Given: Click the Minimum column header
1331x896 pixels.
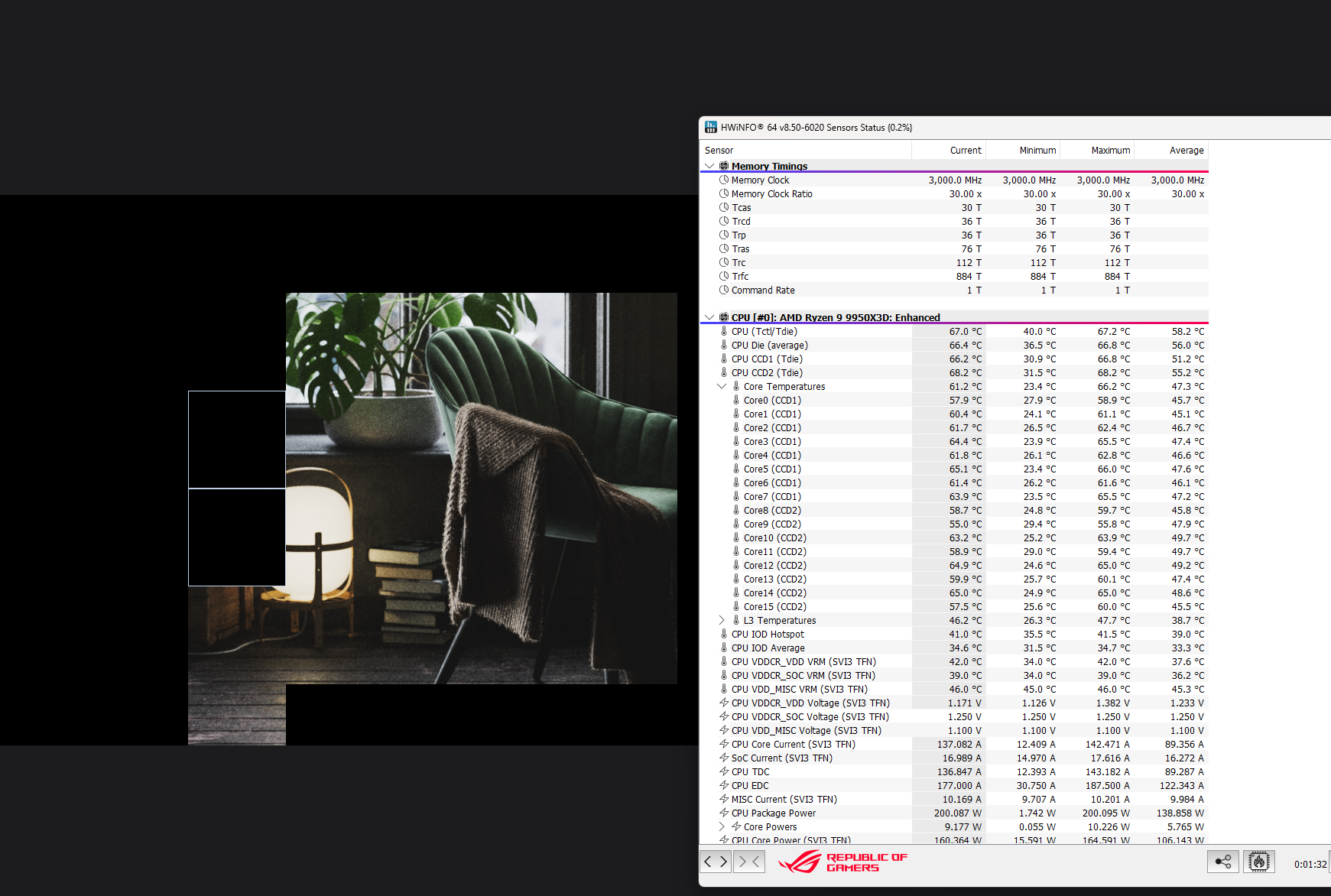Looking at the screenshot, I should tap(1023, 150).
